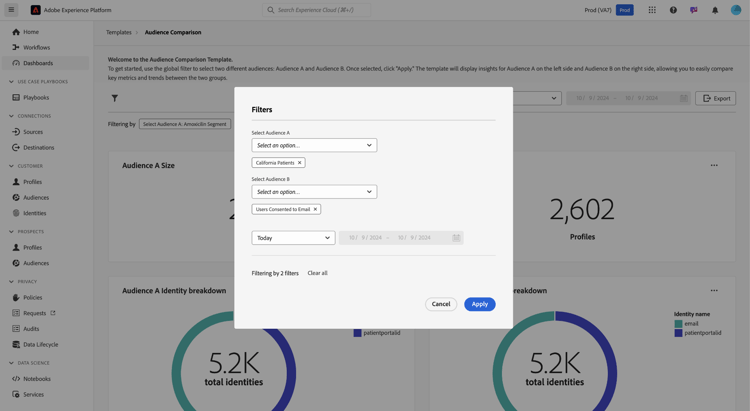Screen dimensions: 750x411
Task: Collapse the Connections section
Action: click(x=11, y=116)
